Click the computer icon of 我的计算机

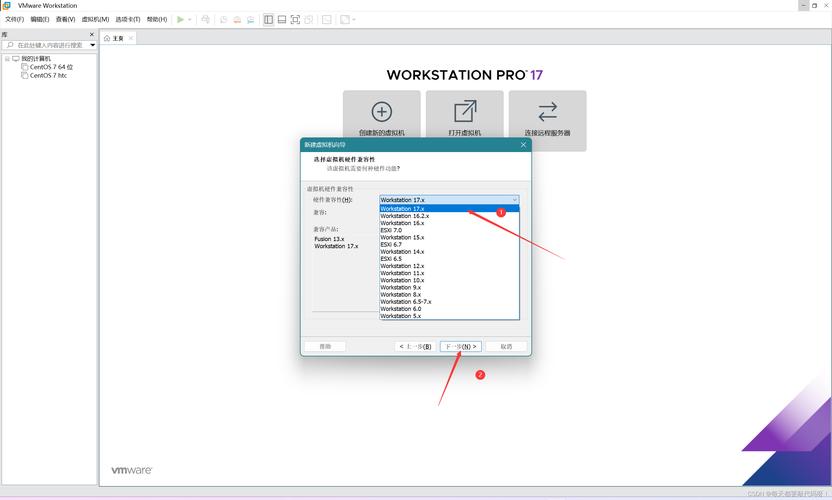[16, 59]
